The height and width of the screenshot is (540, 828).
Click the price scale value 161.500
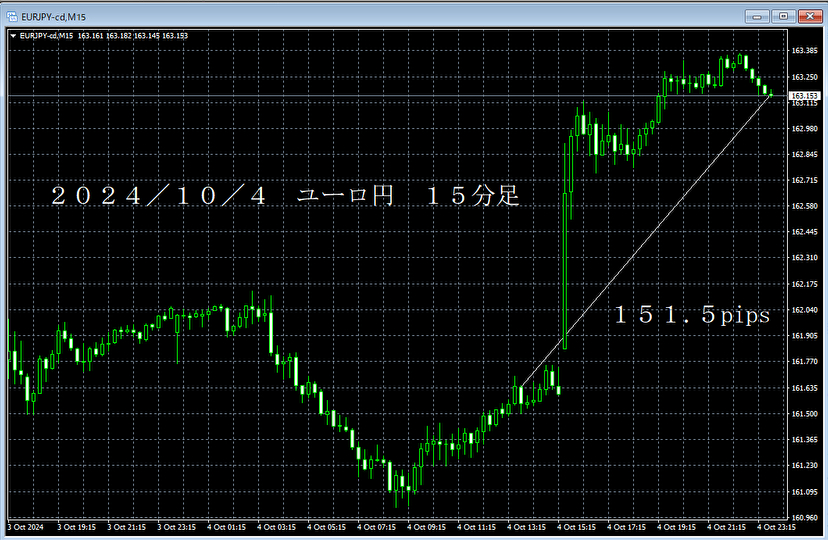pyautogui.click(x=804, y=414)
